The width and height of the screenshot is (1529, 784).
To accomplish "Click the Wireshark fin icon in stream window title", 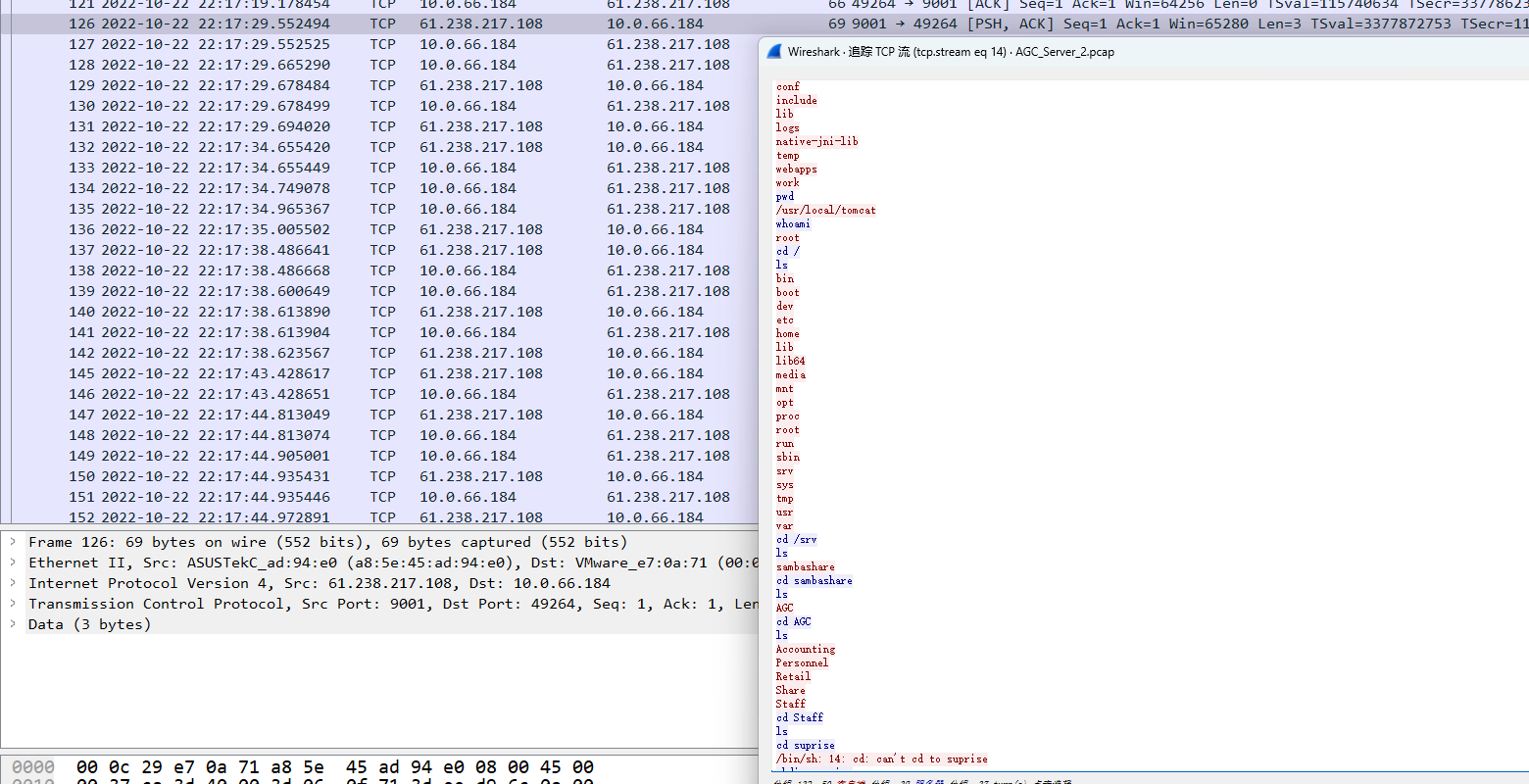I will (773, 52).
